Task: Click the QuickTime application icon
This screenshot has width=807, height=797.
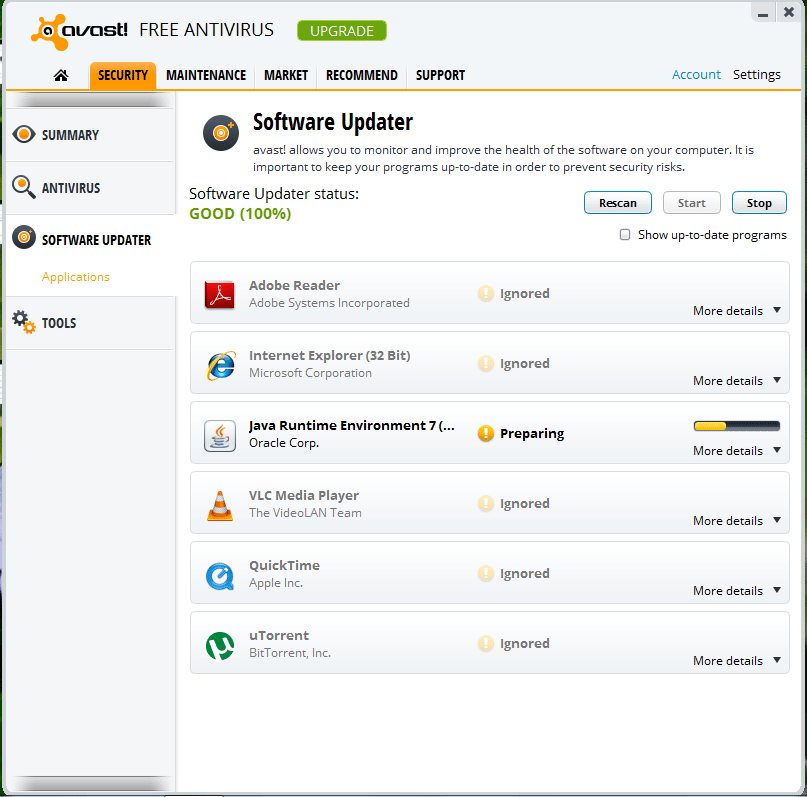Action: [x=219, y=575]
